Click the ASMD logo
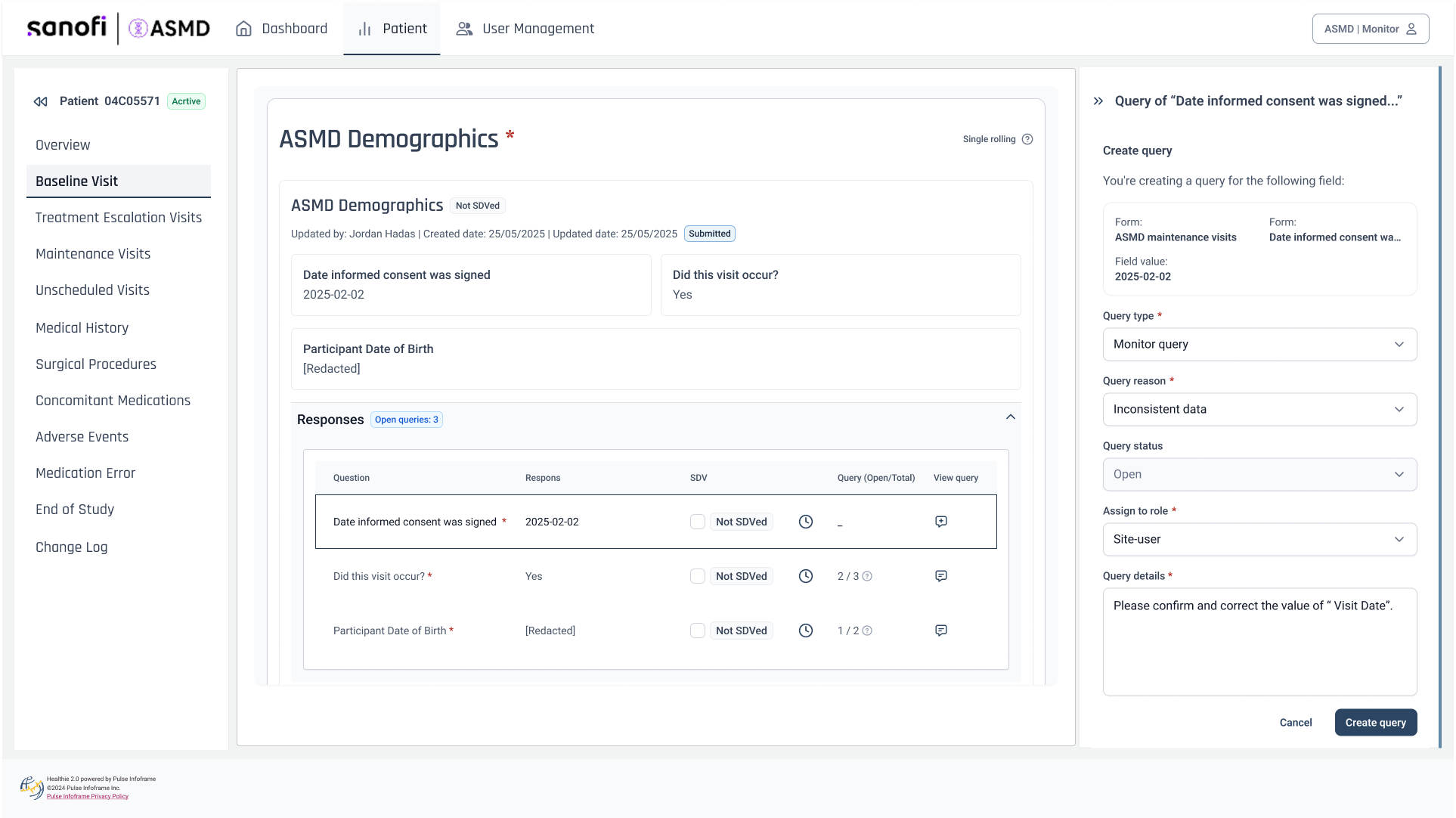The image size is (1456, 818). (x=169, y=29)
